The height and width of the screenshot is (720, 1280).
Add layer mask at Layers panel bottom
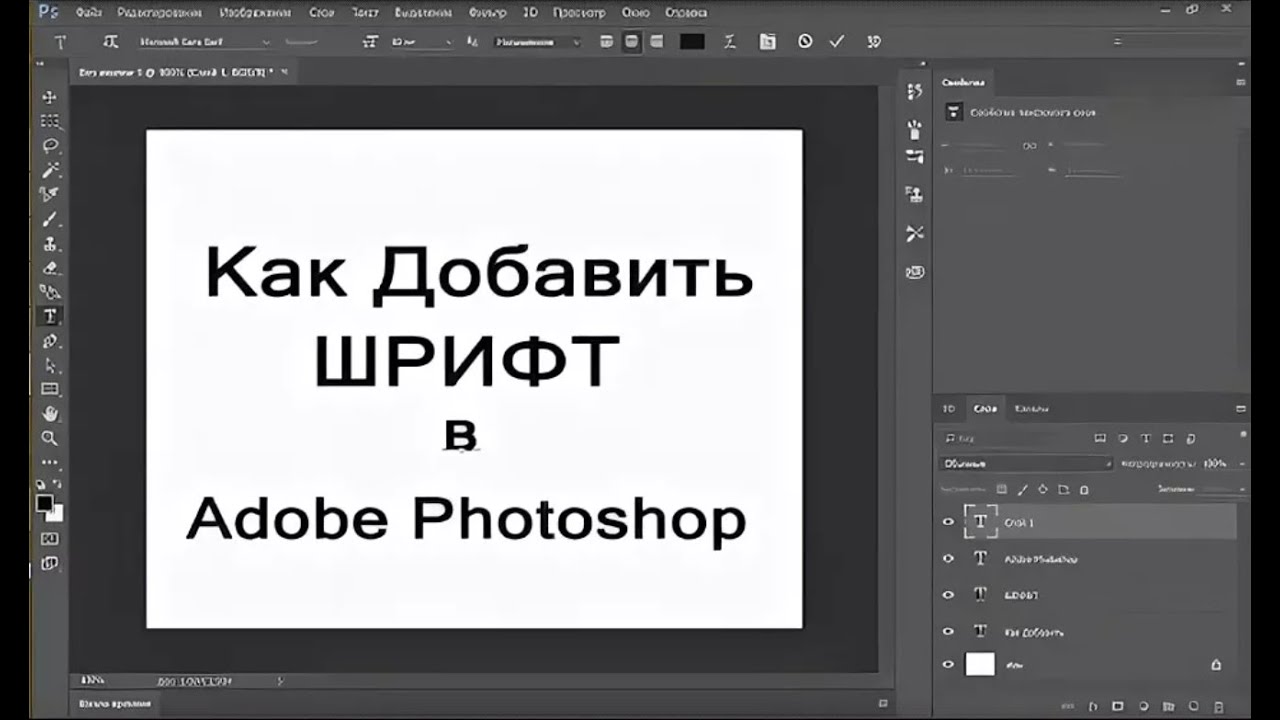1118,706
